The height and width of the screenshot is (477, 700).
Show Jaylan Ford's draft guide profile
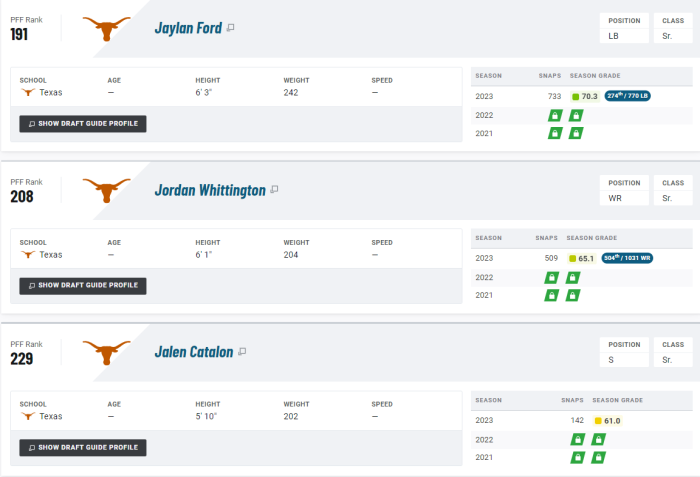pos(83,124)
